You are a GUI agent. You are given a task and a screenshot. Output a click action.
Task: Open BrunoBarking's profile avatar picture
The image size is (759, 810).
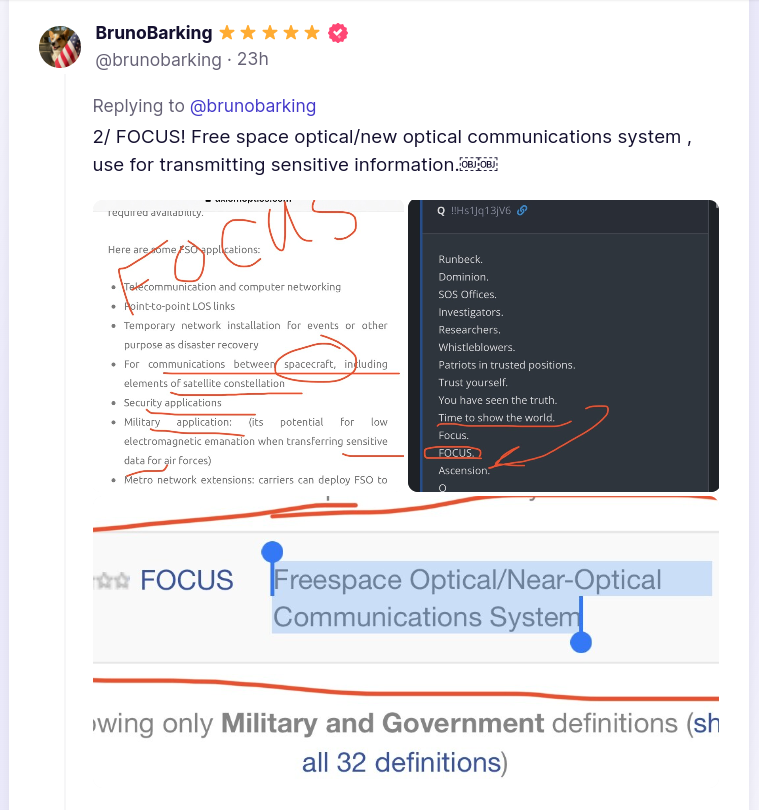60,47
